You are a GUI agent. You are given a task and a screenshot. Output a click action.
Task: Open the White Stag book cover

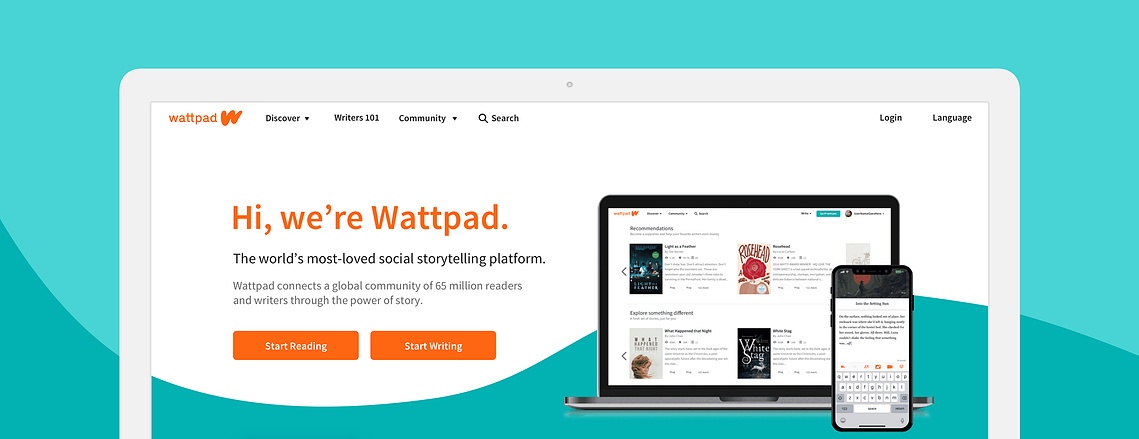(x=754, y=353)
